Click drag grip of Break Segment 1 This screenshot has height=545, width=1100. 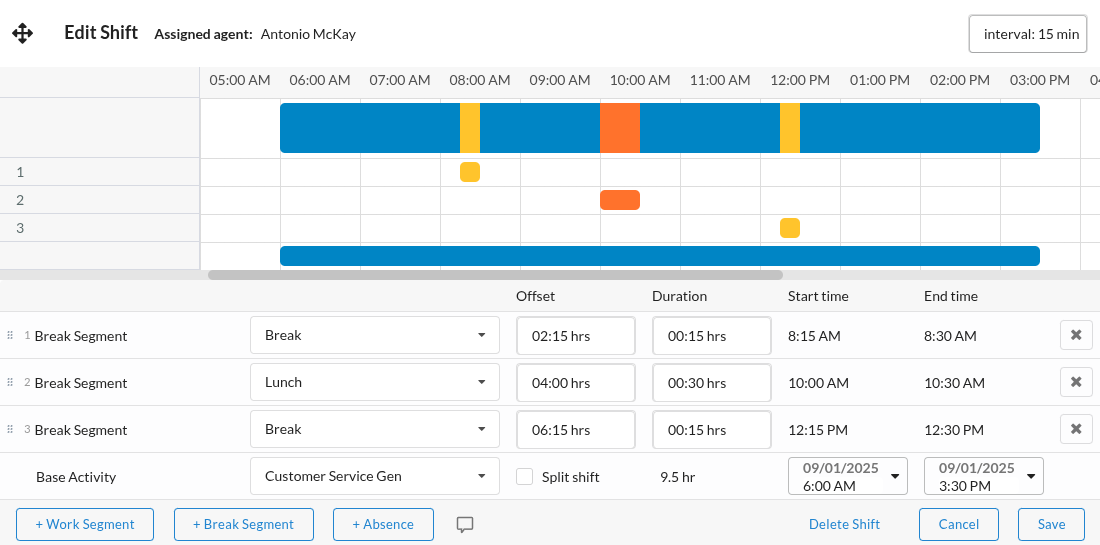(x=10, y=336)
